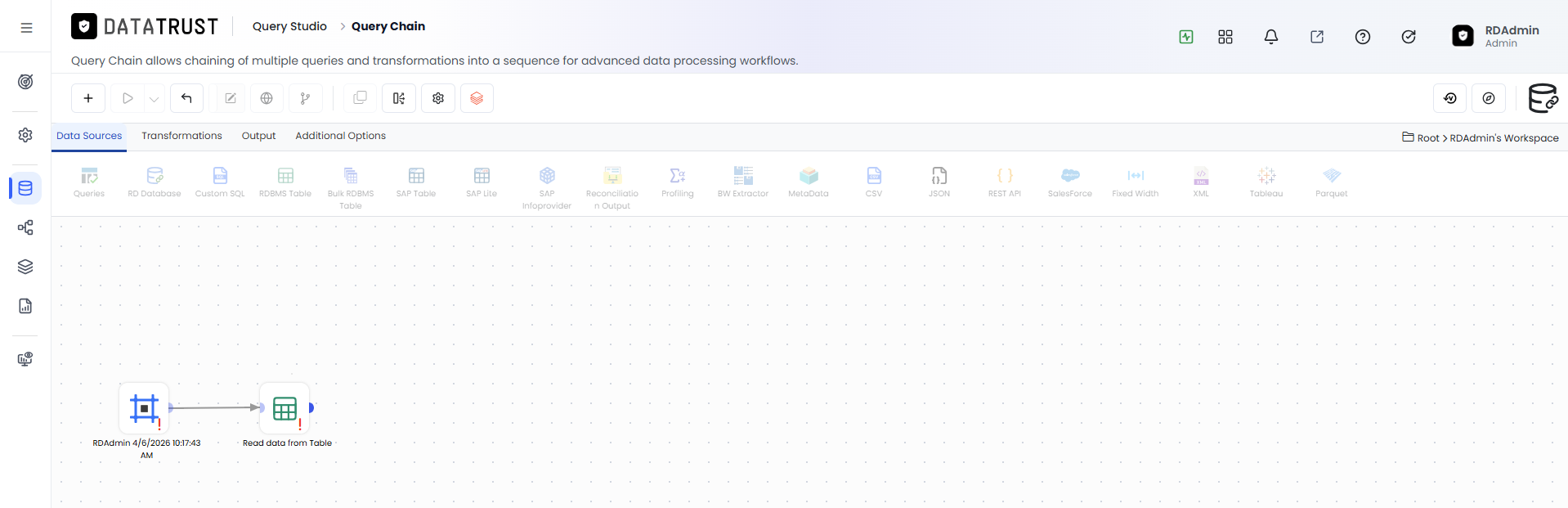Select the MetaData data source
Image resolution: width=1568 pixels, height=508 pixels.
[x=809, y=182]
